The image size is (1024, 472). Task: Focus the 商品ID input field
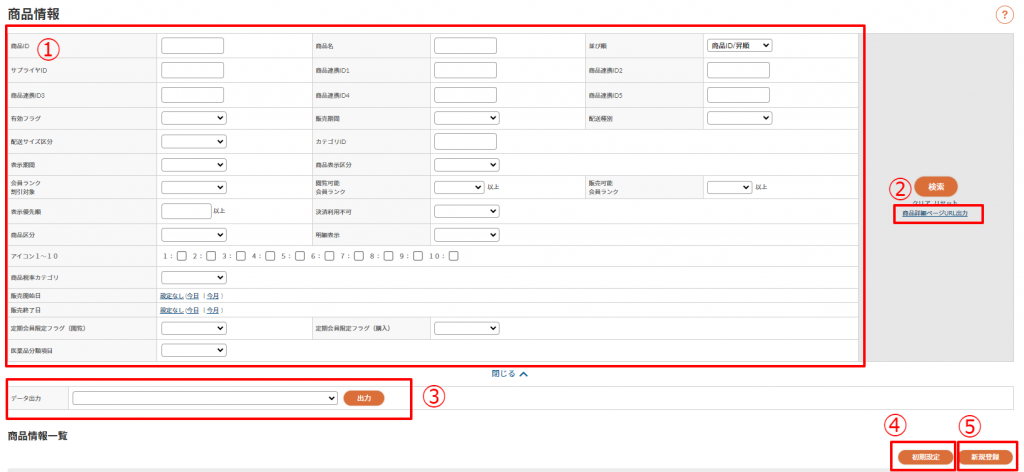point(193,46)
